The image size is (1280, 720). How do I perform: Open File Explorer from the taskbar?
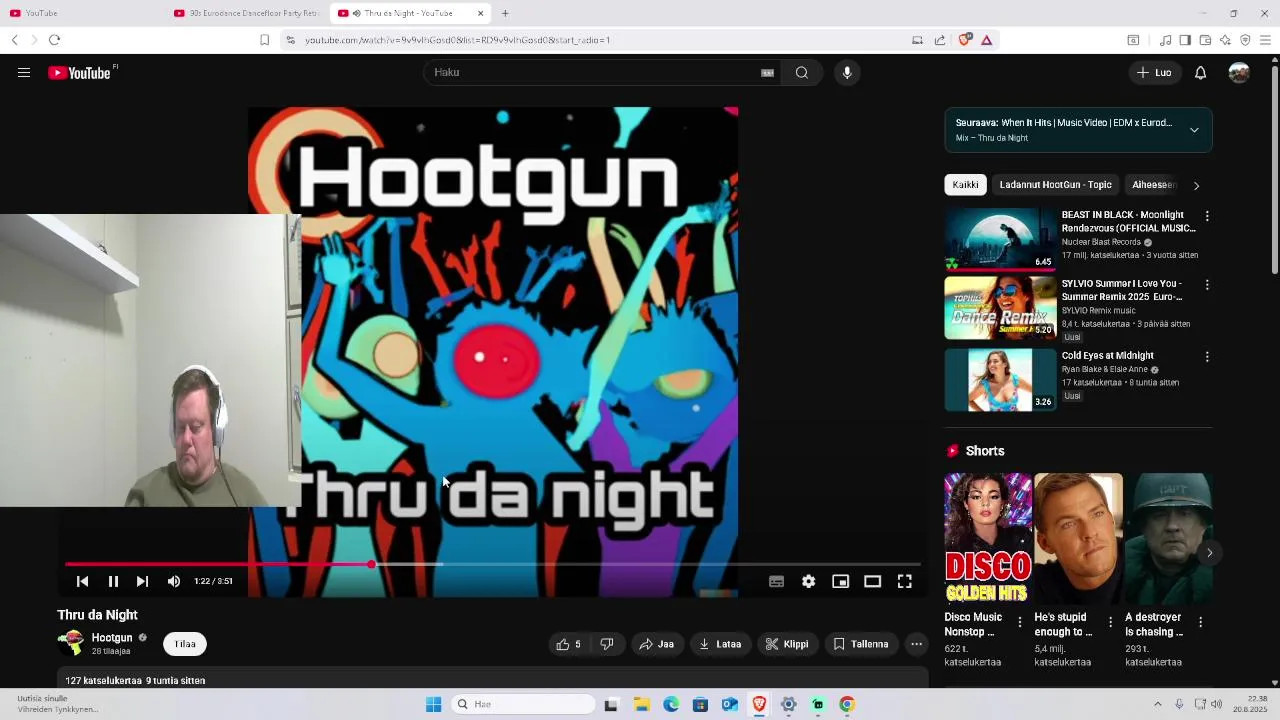click(641, 704)
